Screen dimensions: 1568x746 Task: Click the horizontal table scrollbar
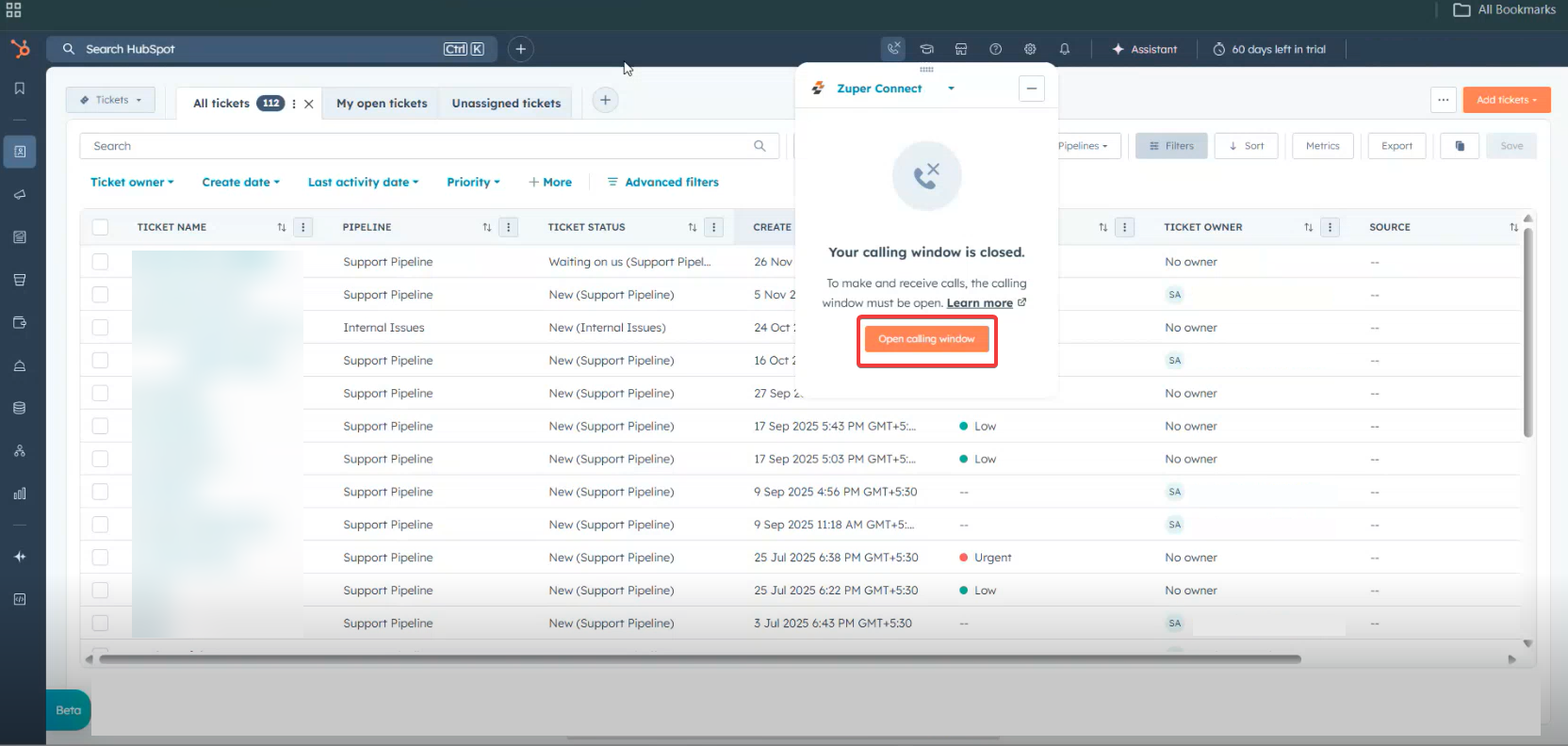(700, 659)
